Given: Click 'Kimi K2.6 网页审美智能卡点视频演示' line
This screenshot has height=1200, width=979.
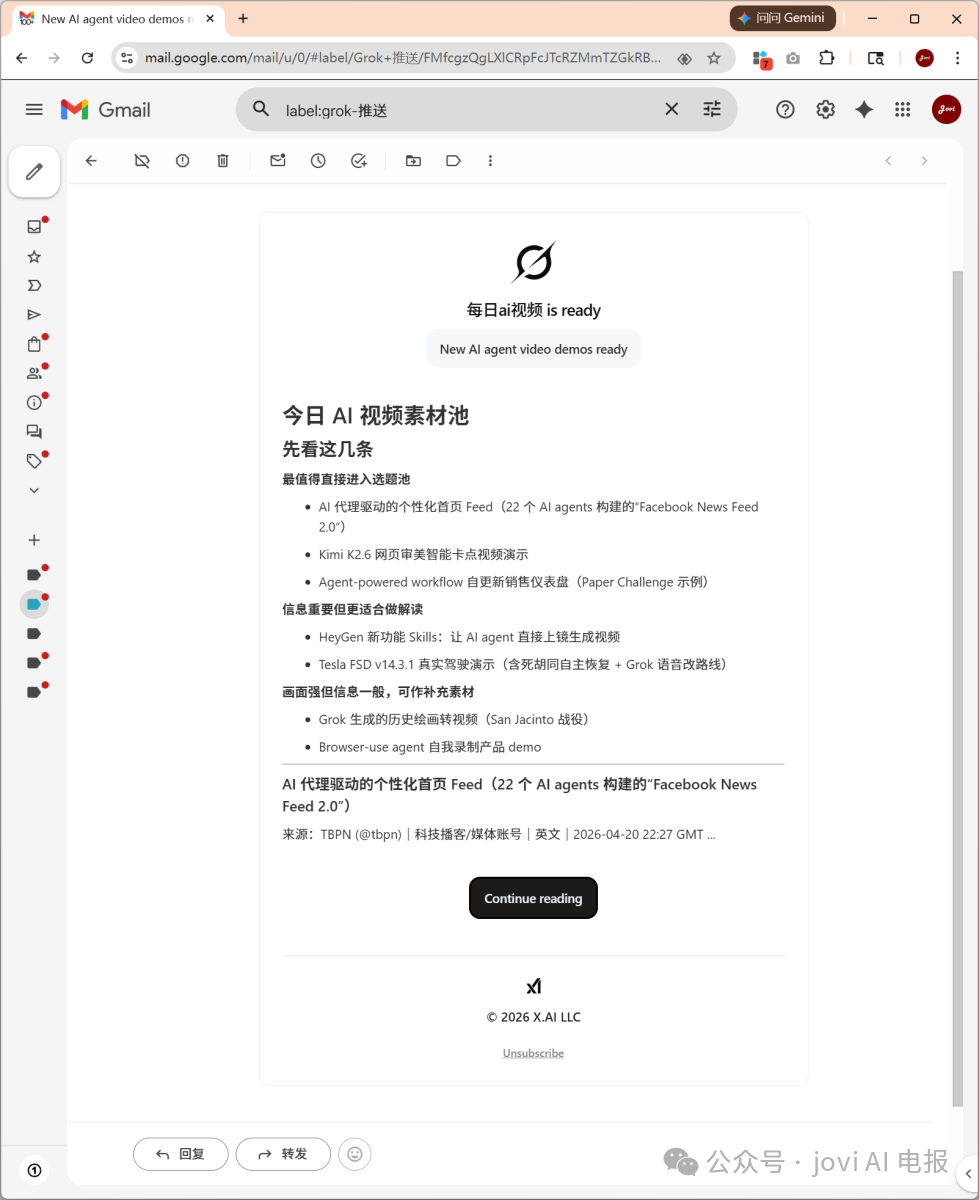Looking at the screenshot, I should click(x=423, y=554).
